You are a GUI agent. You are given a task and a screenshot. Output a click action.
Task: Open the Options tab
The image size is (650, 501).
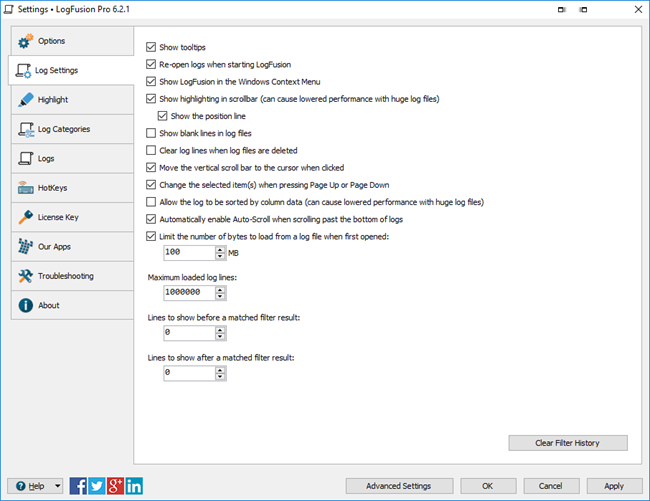click(x=72, y=41)
